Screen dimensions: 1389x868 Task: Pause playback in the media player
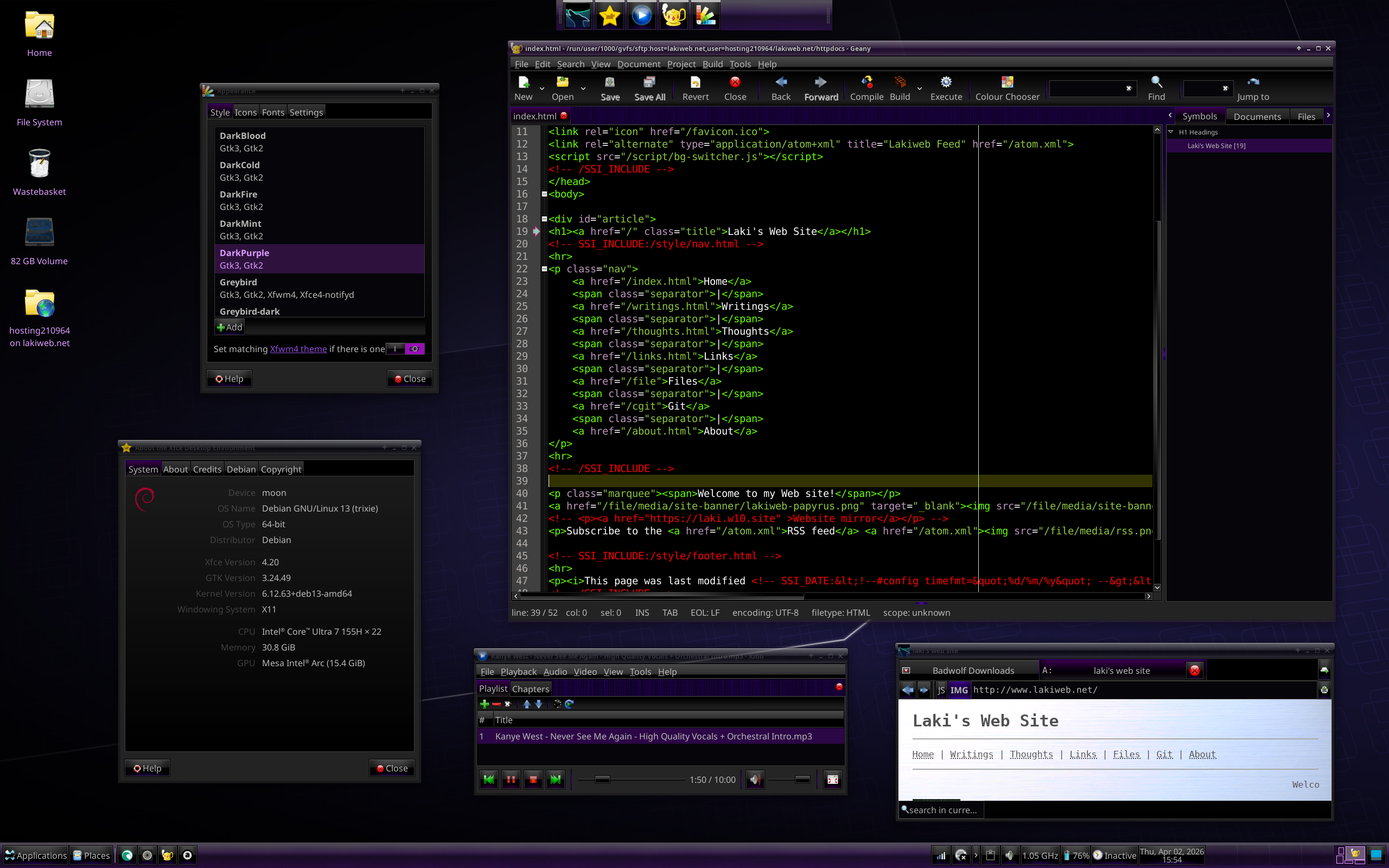pyautogui.click(x=510, y=780)
